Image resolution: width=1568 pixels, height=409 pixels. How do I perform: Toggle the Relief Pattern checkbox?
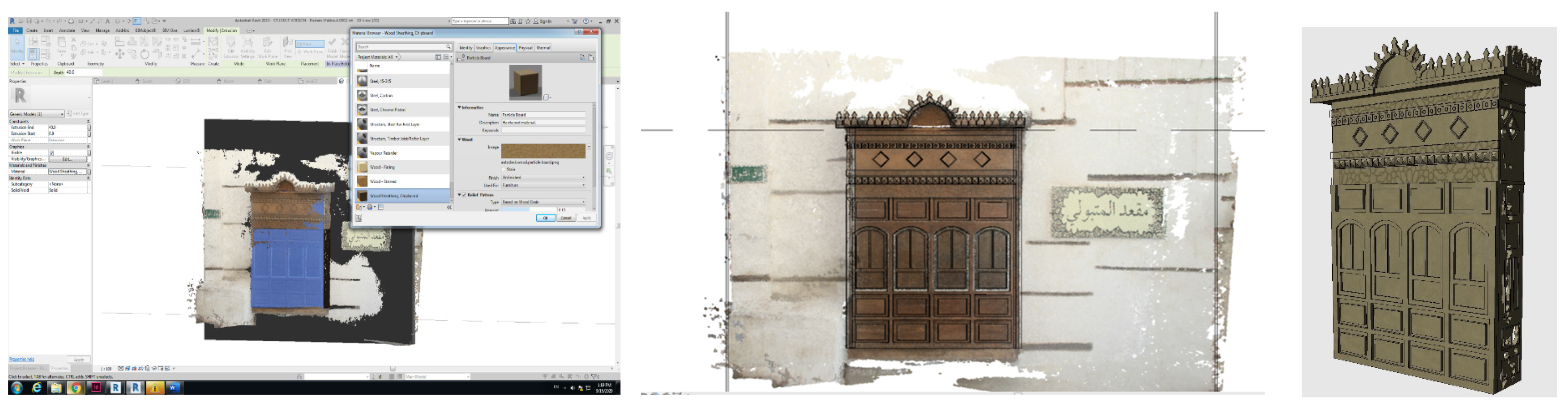[464, 196]
